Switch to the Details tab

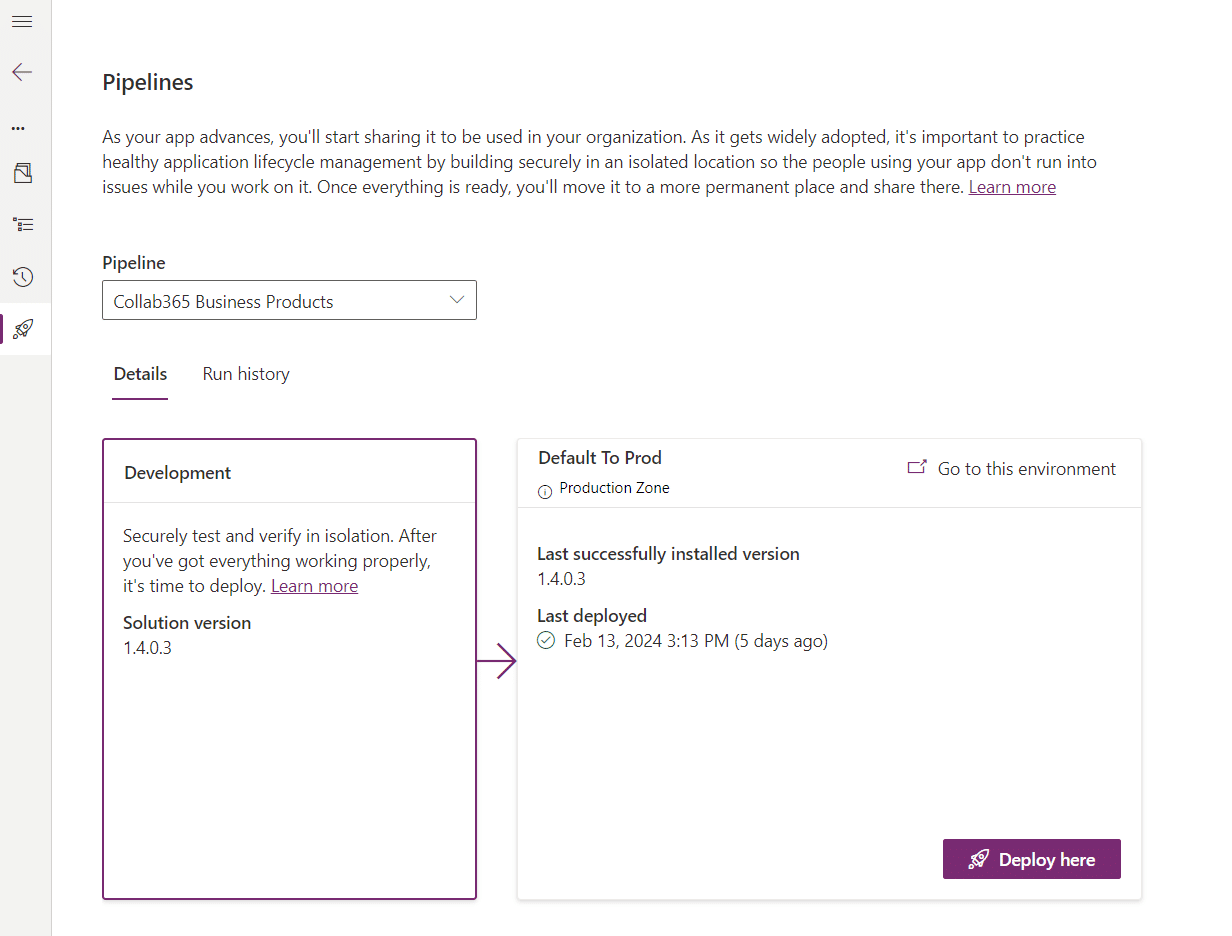(140, 374)
